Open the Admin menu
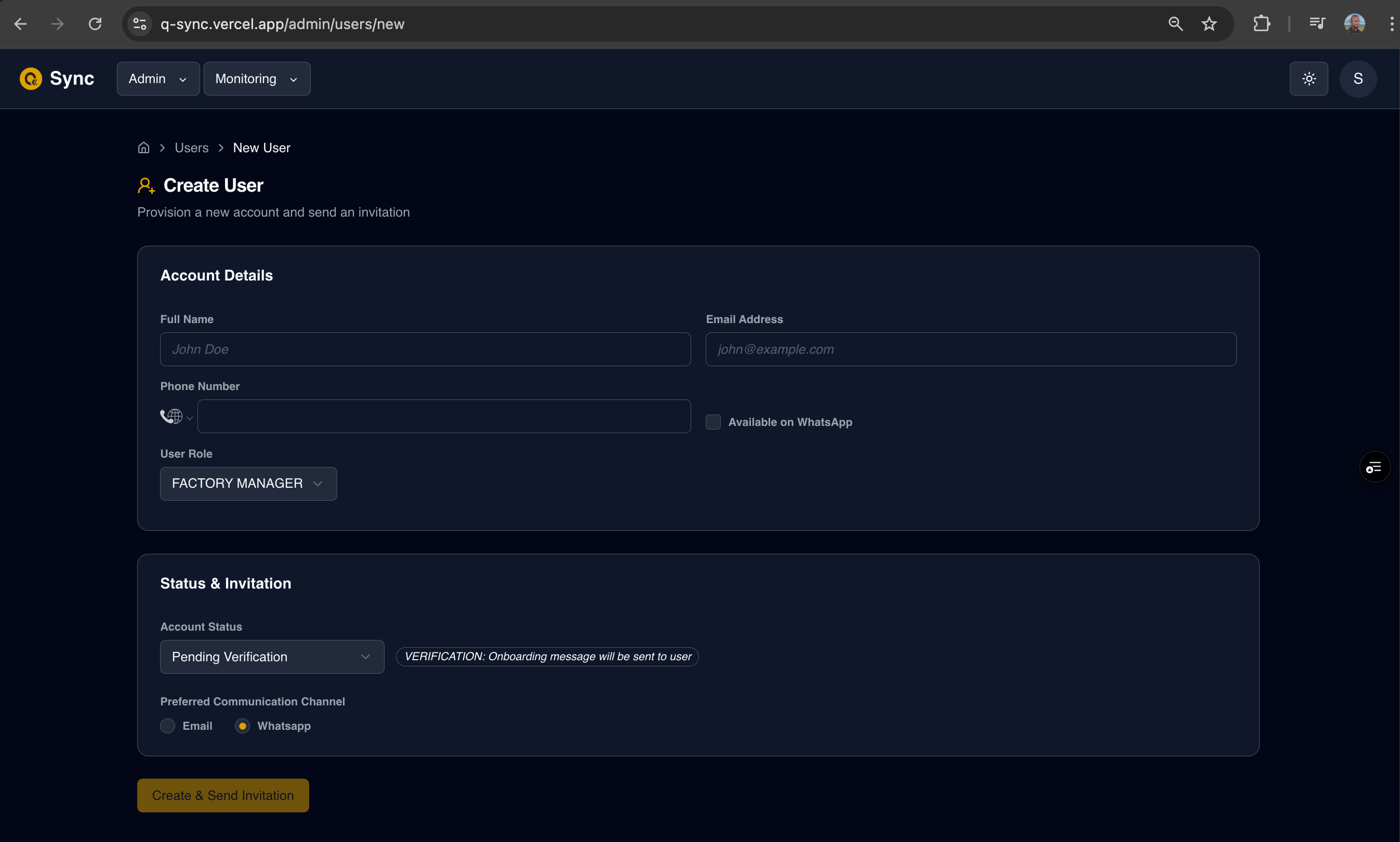The width and height of the screenshot is (1400, 842). tap(157, 78)
